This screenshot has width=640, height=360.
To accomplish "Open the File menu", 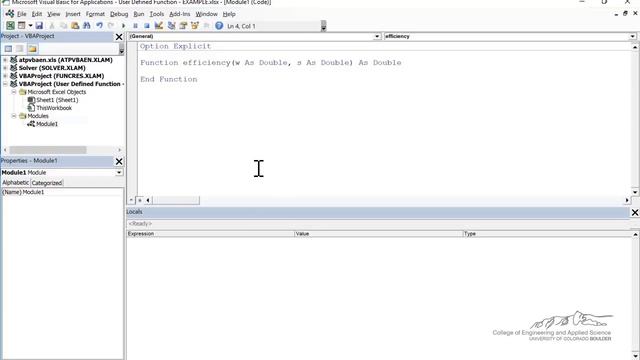I will tap(22, 14).
